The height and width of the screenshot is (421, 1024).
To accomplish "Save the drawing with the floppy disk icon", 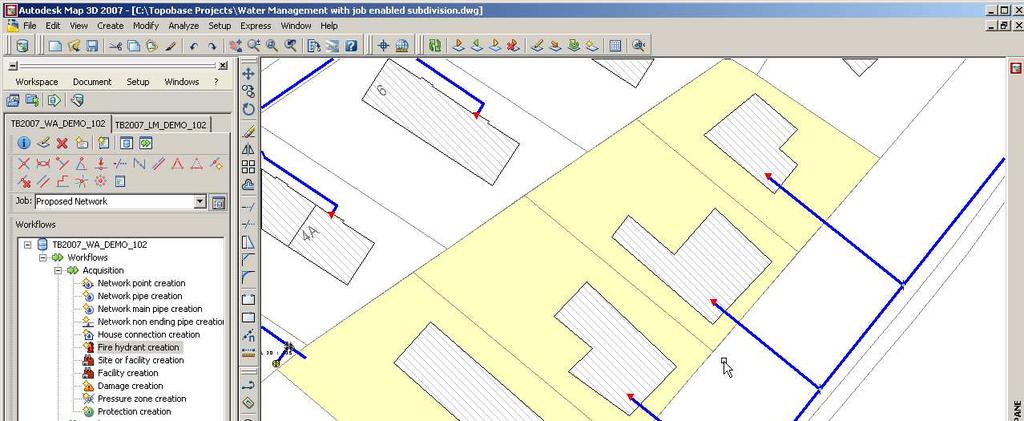I will (92, 46).
